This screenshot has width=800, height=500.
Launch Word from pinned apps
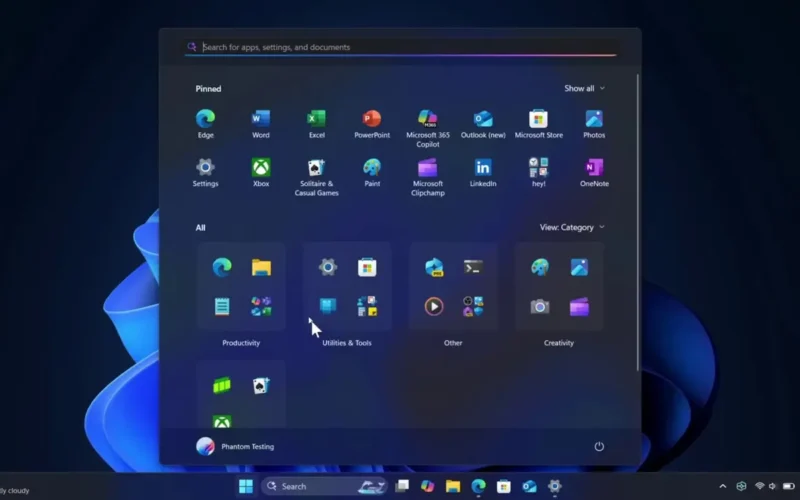click(261, 124)
